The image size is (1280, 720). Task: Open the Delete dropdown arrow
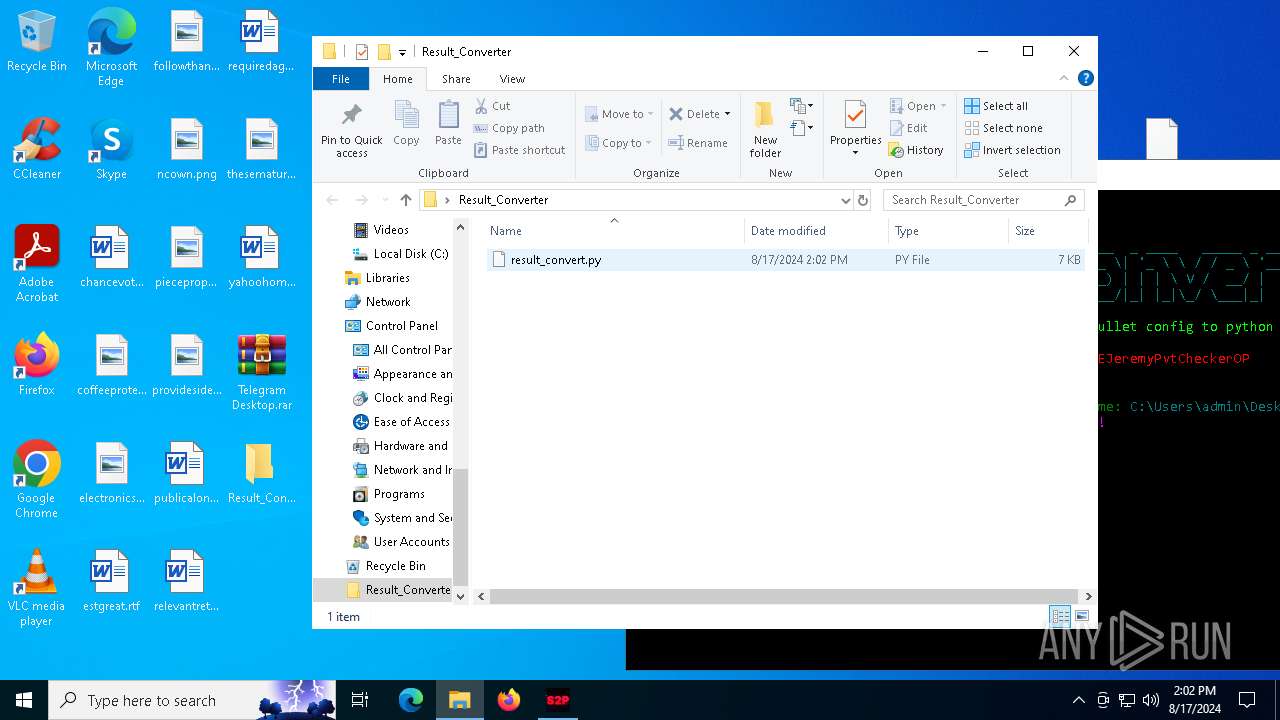(727, 114)
